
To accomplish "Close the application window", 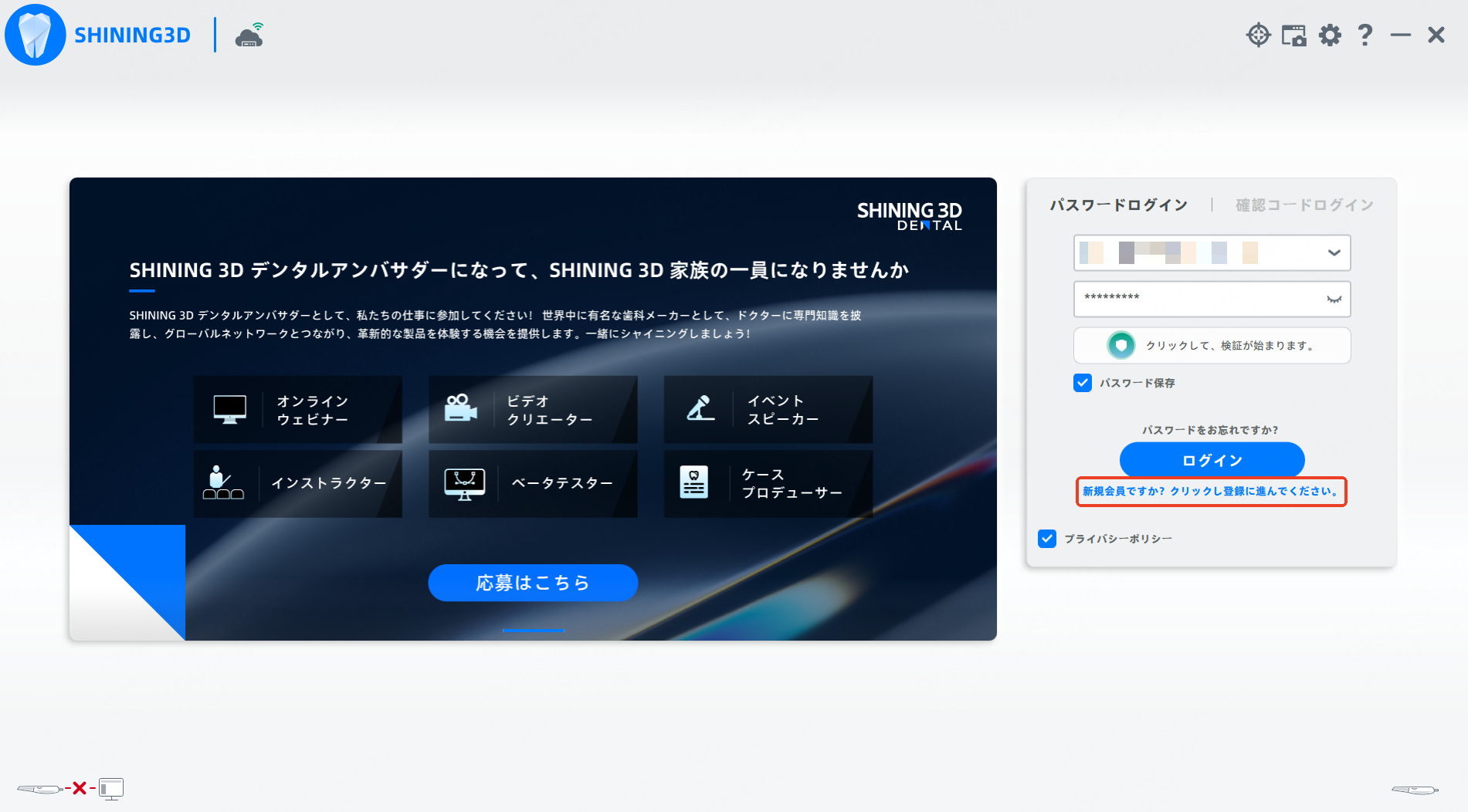I will (1436, 35).
